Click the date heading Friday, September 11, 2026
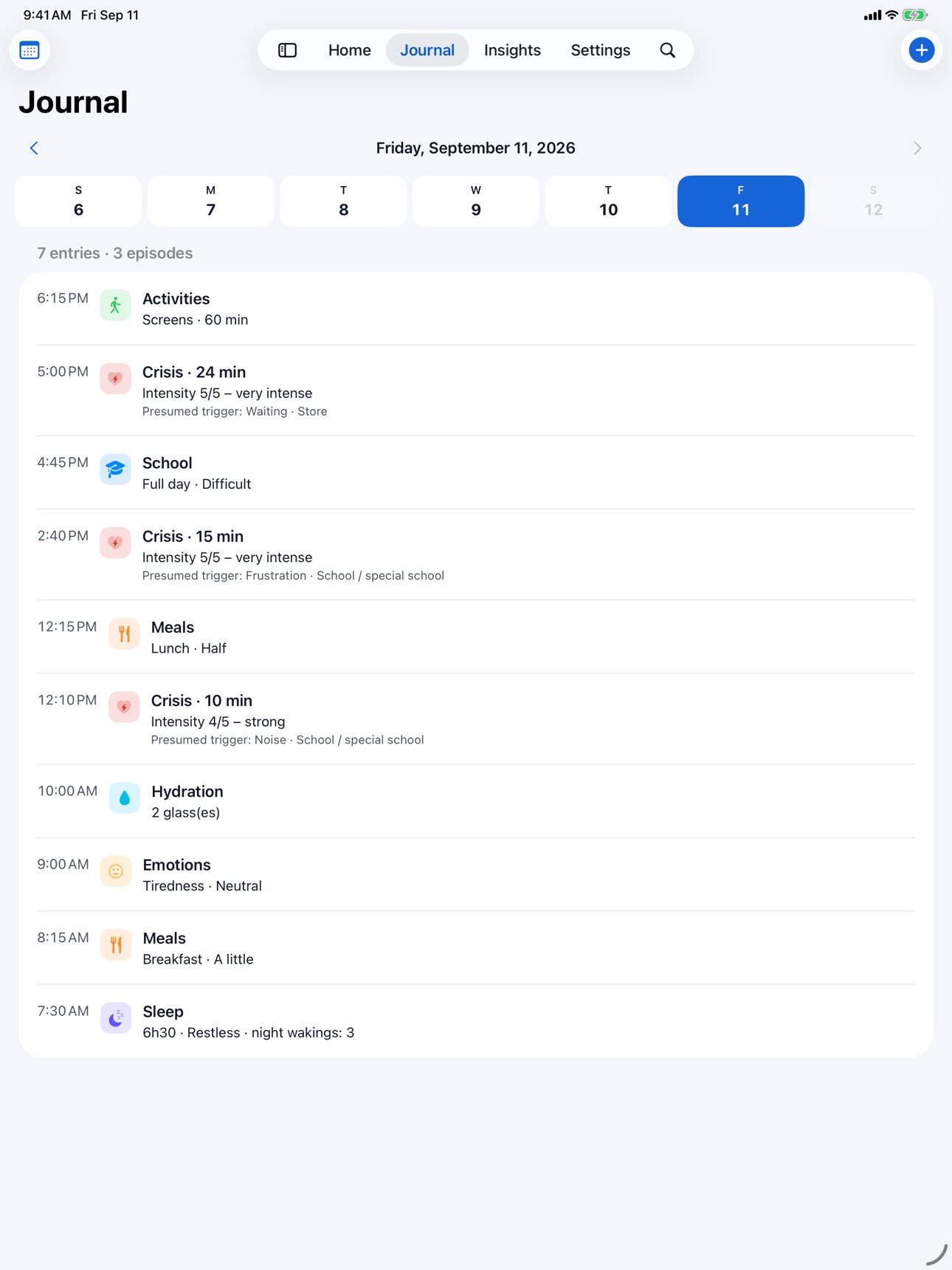 (476, 148)
